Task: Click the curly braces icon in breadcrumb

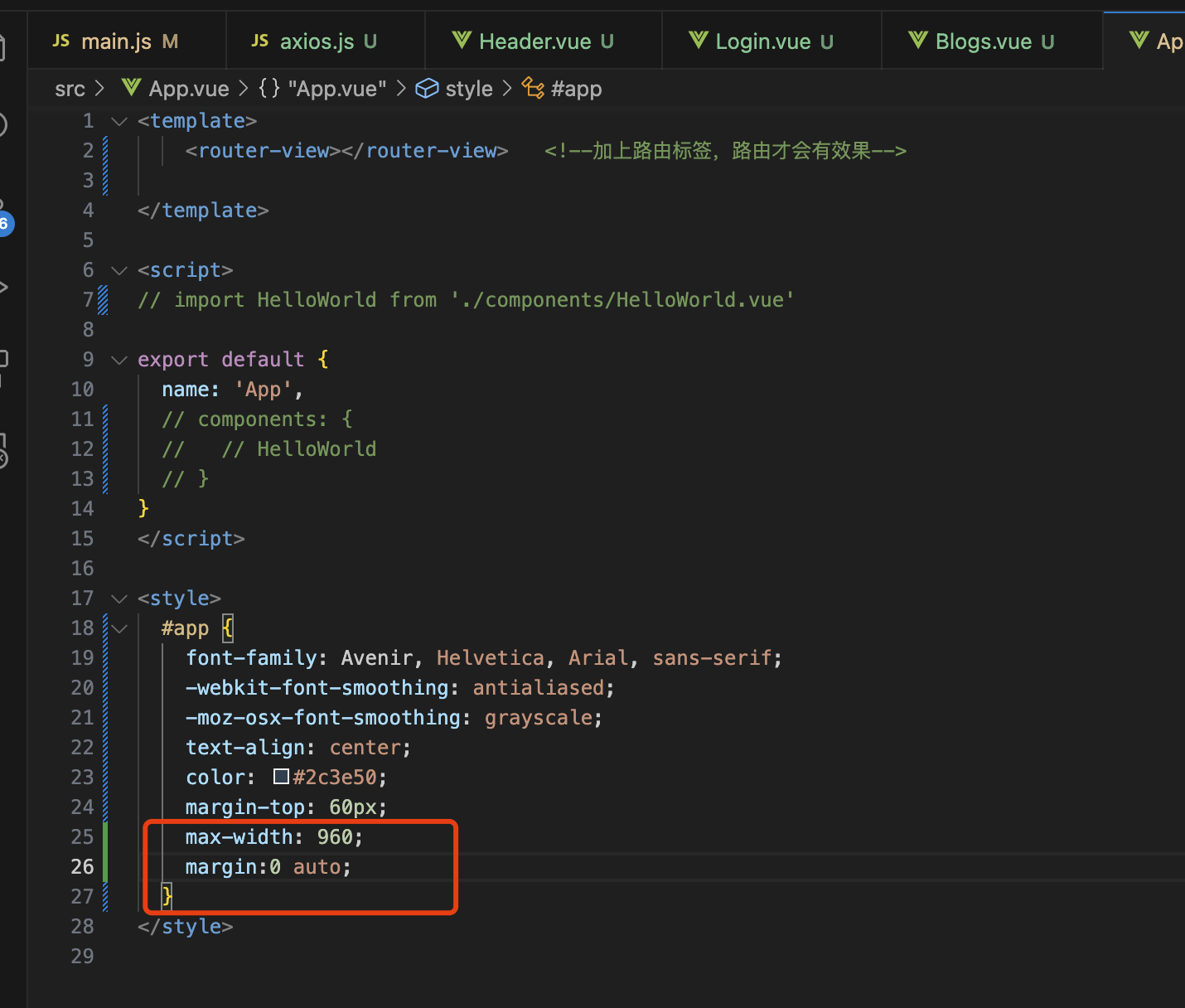Action: (x=269, y=88)
